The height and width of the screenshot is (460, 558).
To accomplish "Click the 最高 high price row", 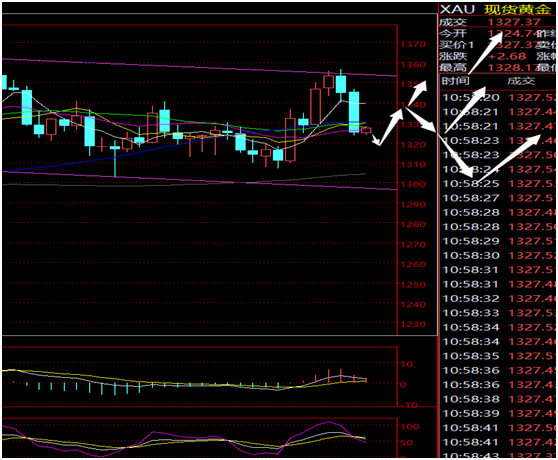I will coord(497,67).
